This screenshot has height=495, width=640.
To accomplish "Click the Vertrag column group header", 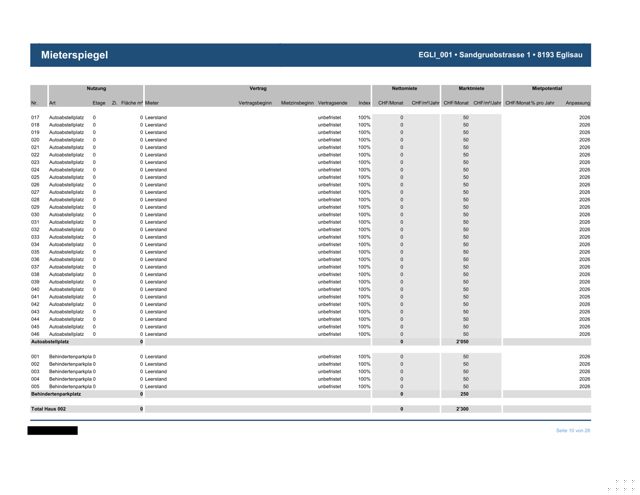I will 258,88.
